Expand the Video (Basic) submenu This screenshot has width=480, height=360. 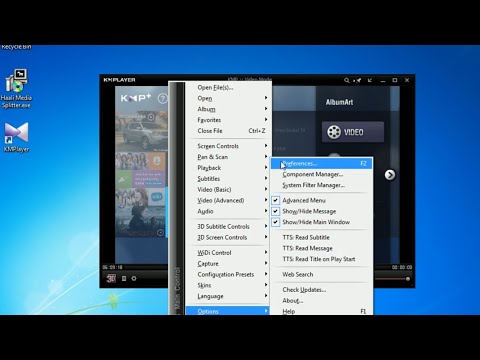coord(229,189)
